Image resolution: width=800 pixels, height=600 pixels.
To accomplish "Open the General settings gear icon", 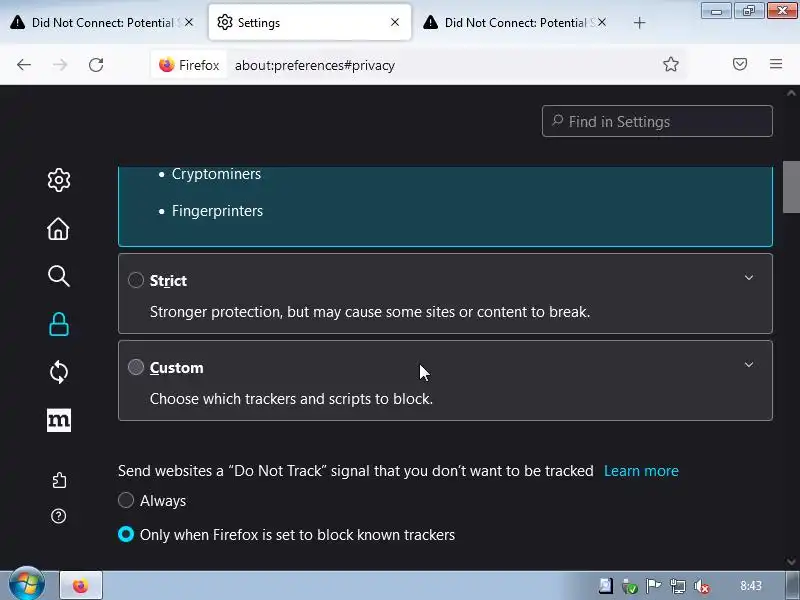I will pos(59,180).
